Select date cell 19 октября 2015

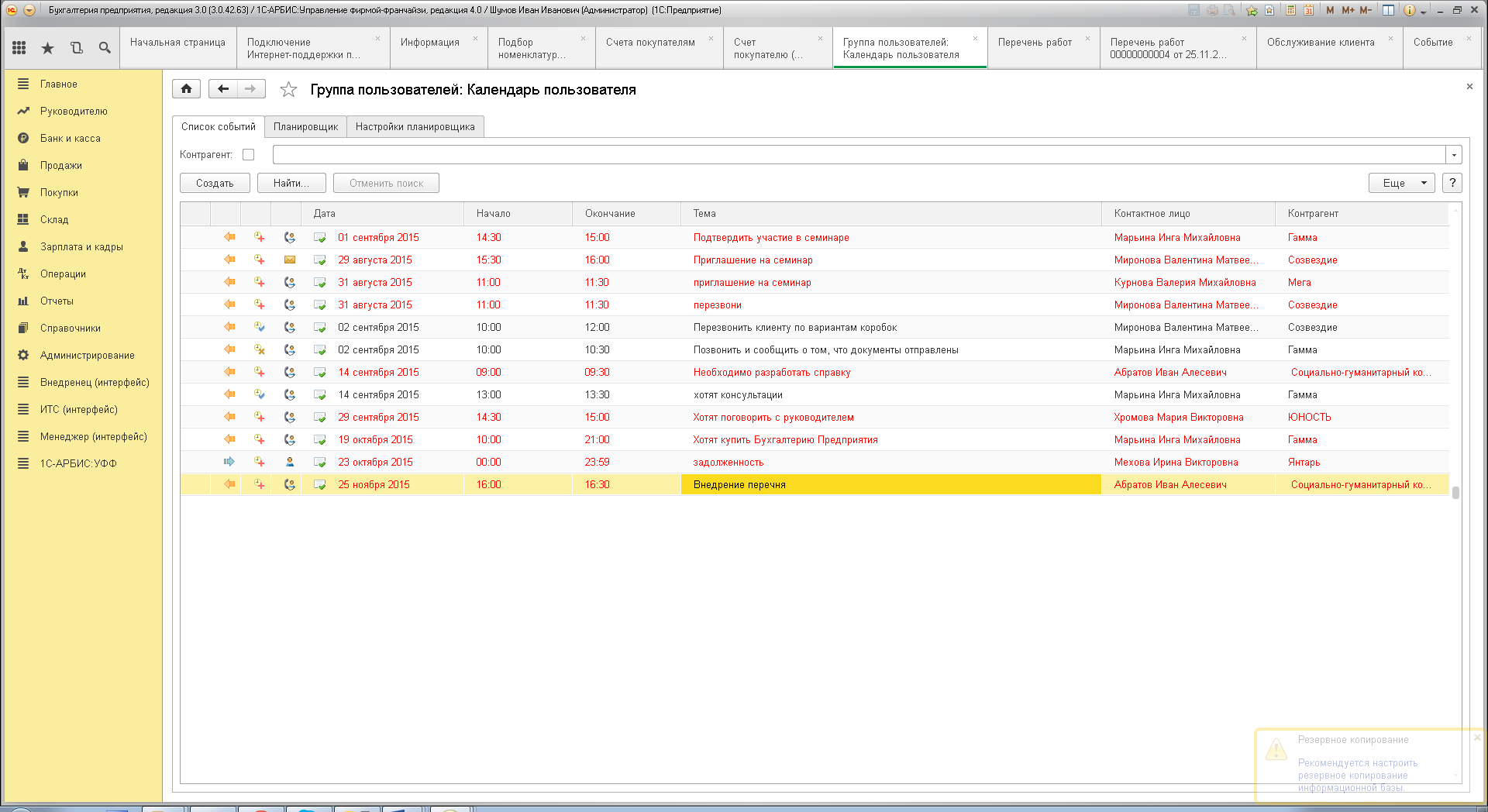click(x=383, y=440)
